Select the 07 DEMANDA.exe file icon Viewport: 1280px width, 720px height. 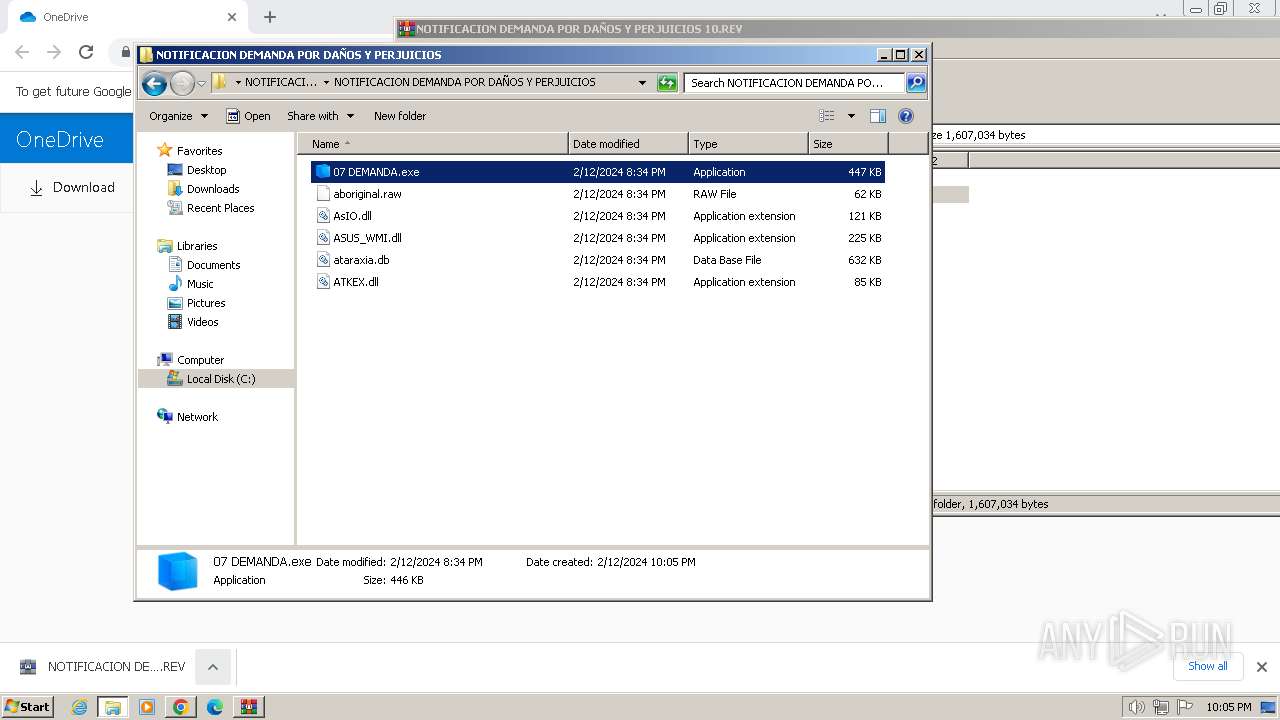click(x=323, y=172)
